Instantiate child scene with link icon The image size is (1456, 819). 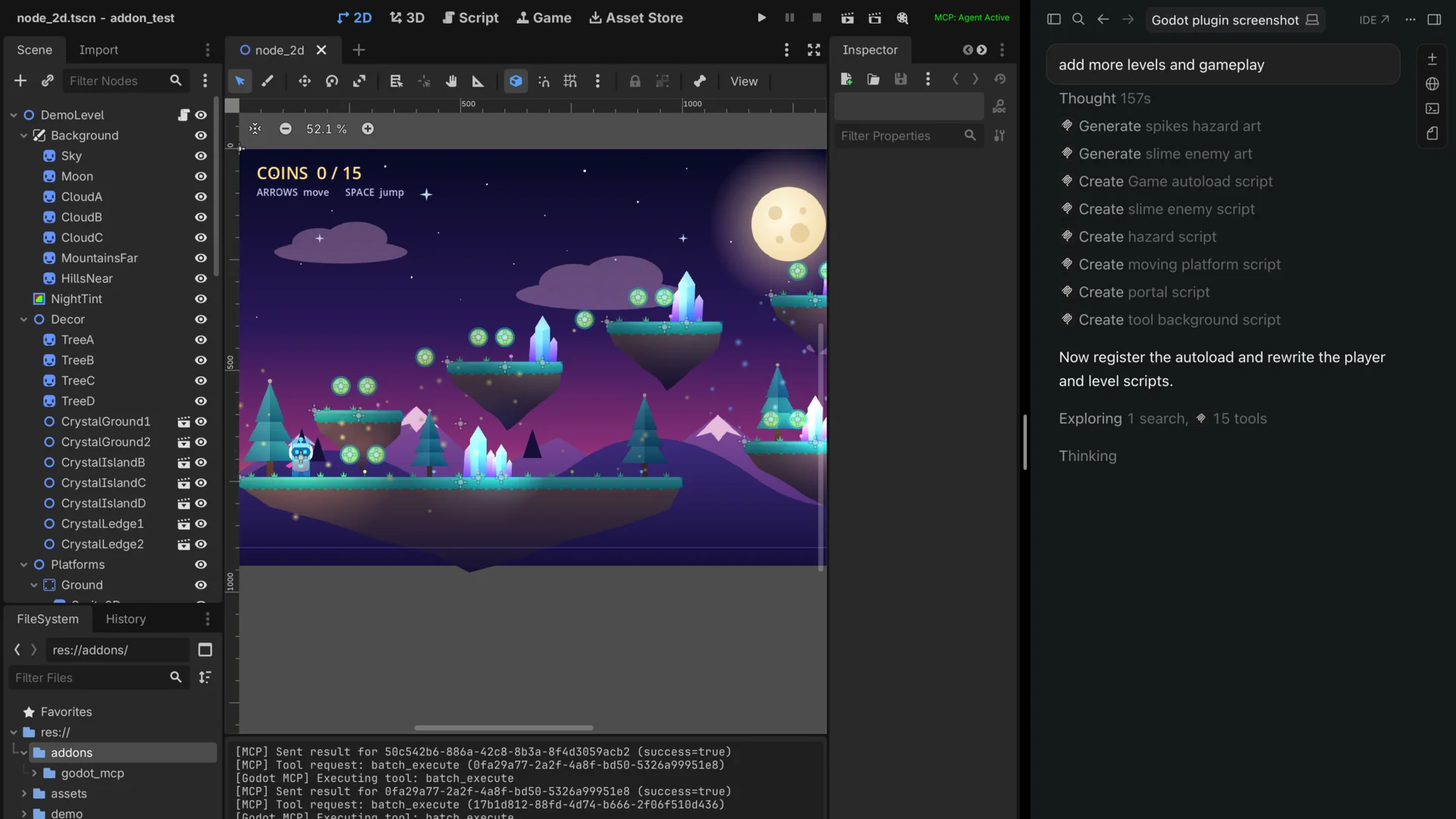pyautogui.click(x=48, y=80)
